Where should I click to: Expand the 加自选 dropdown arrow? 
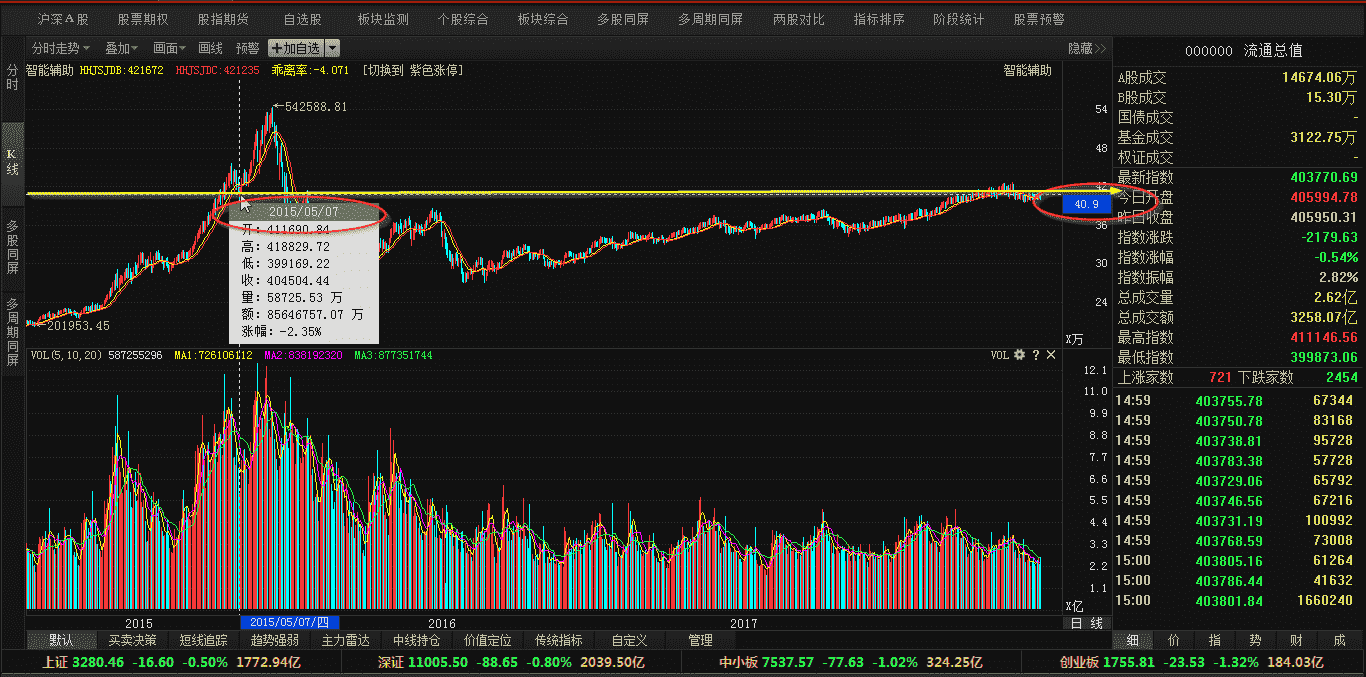pos(332,48)
